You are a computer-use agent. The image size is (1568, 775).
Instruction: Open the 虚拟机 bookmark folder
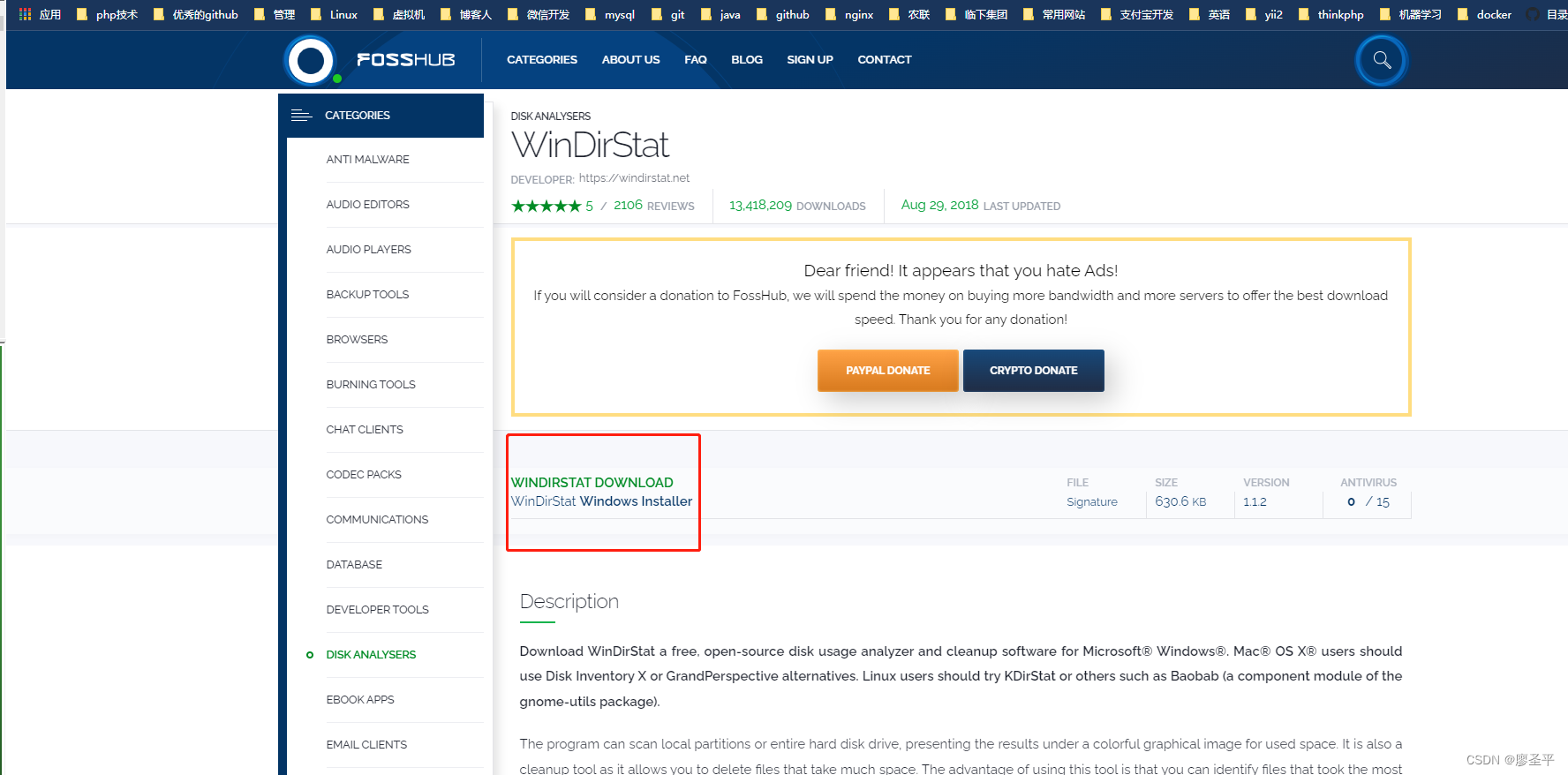[399, 14]
